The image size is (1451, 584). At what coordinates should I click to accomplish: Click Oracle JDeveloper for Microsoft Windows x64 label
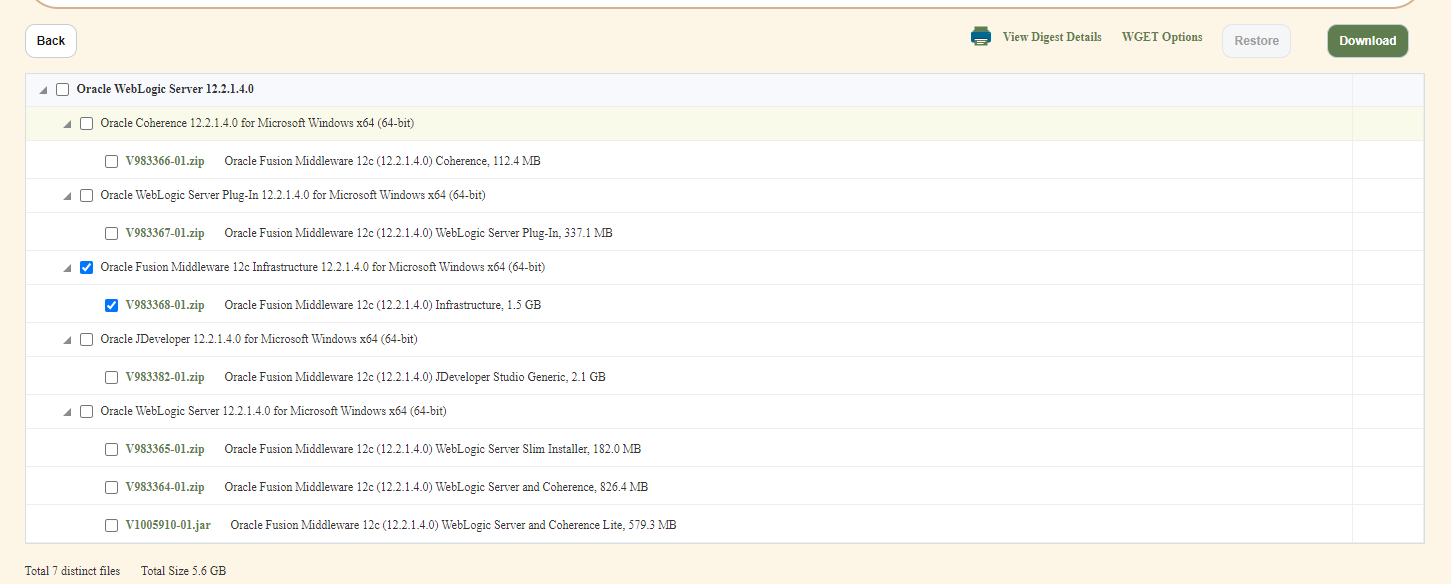click(x=259, y=339)
